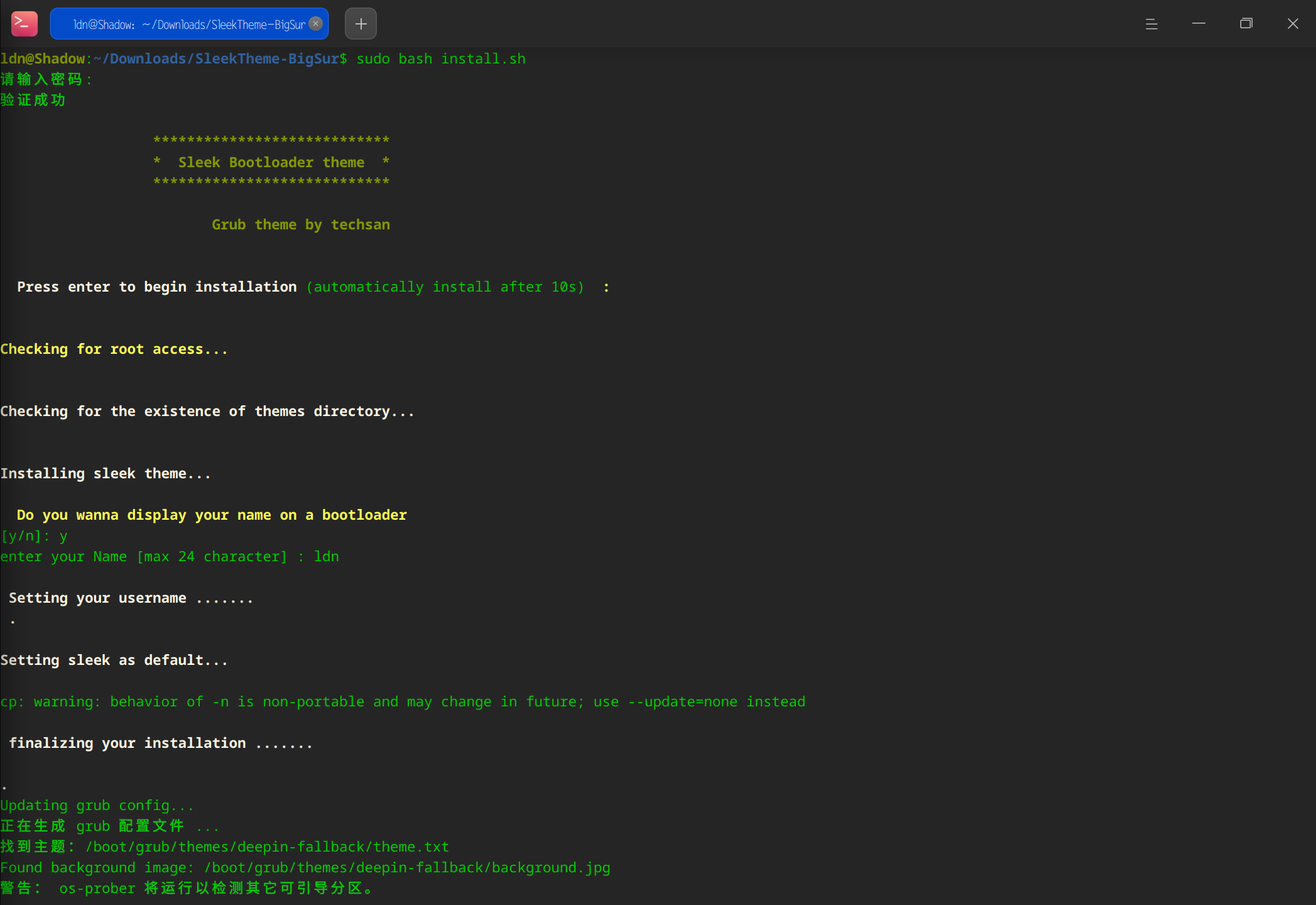Click the terminal app icon
This screenshot has width=1316, height=905.
(24, 24)
